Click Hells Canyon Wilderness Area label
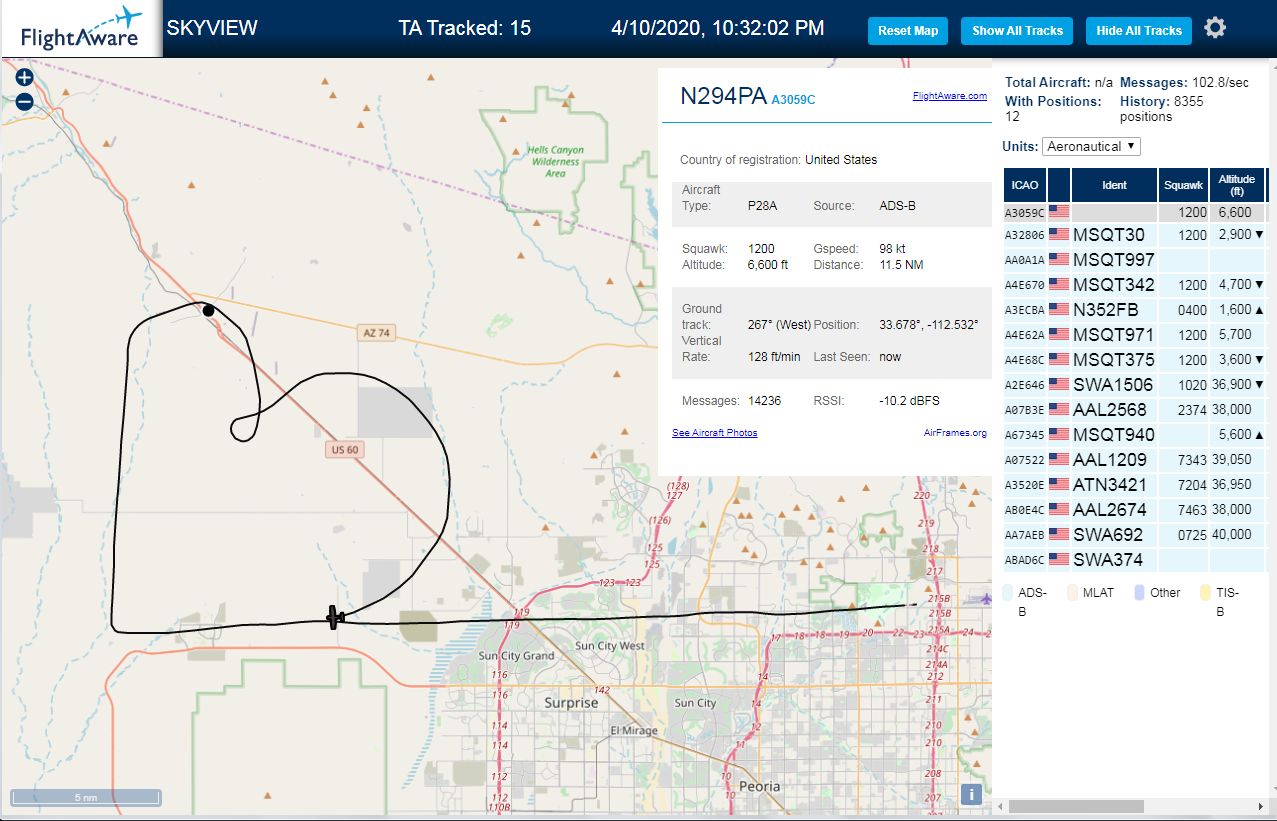The height and width of the screenshot is (821, 1277). tap(555, 161)
